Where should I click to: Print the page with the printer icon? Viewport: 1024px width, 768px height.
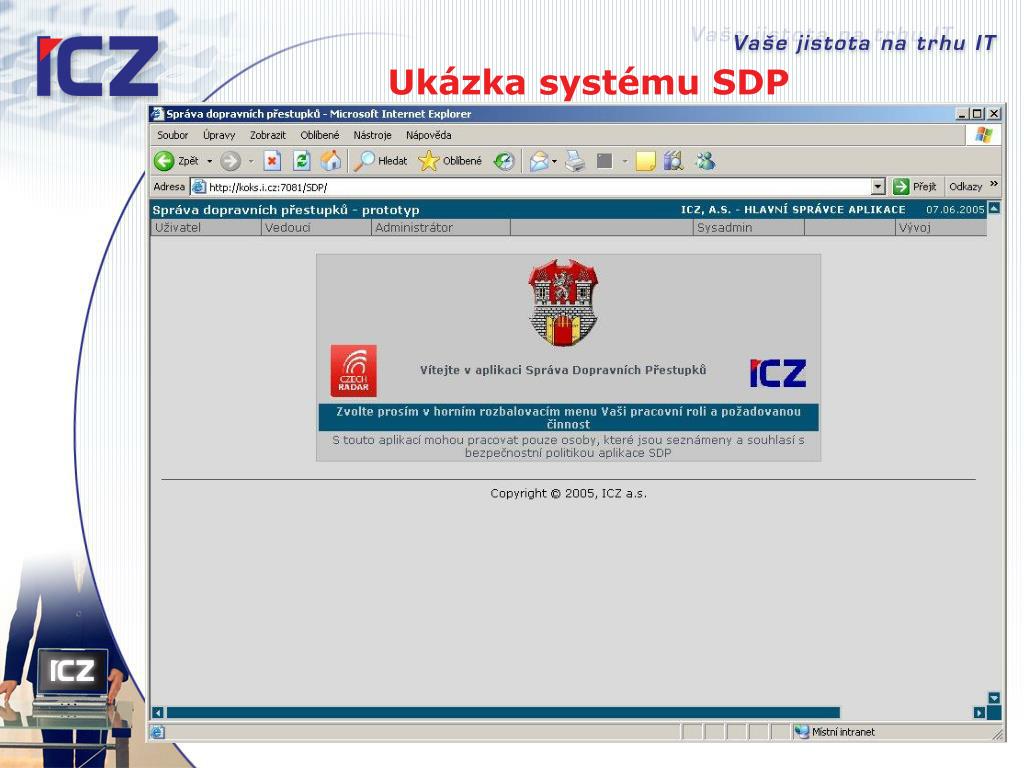pyautogui.click(x=575, y=161)
